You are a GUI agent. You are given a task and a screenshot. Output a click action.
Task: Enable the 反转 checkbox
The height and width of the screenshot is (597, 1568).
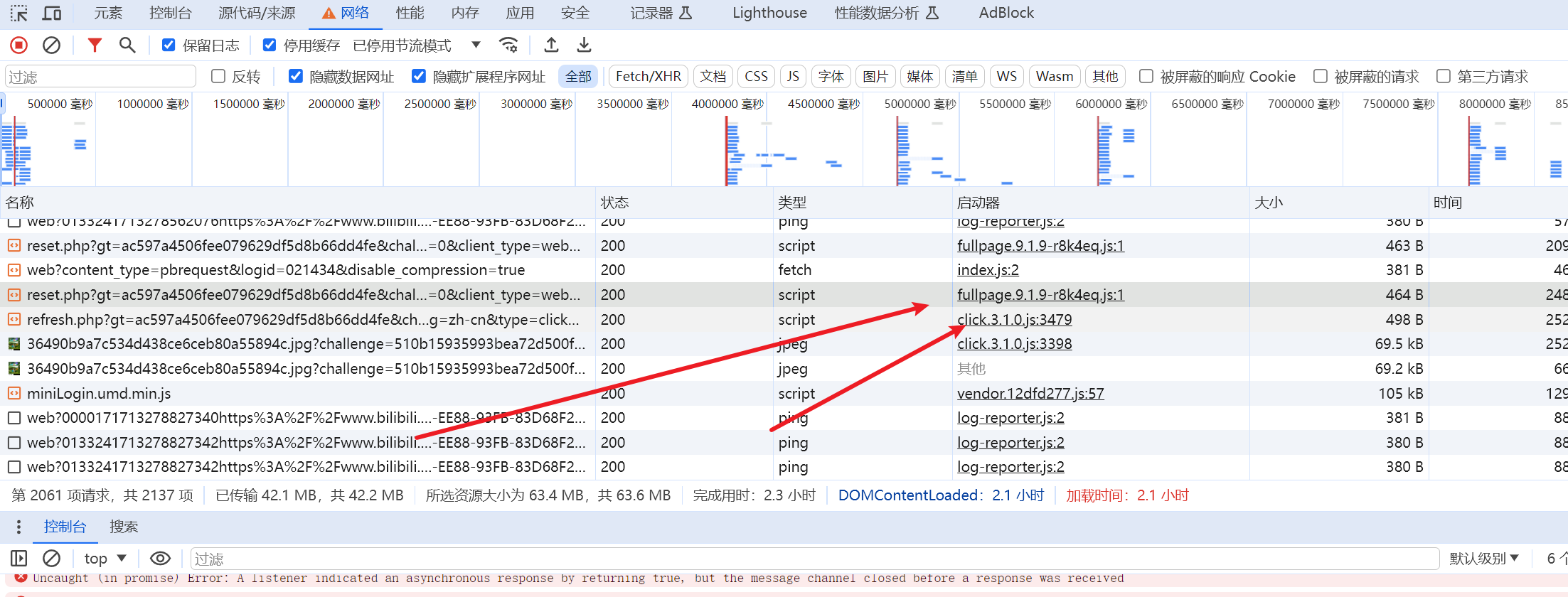pos(218,76)
